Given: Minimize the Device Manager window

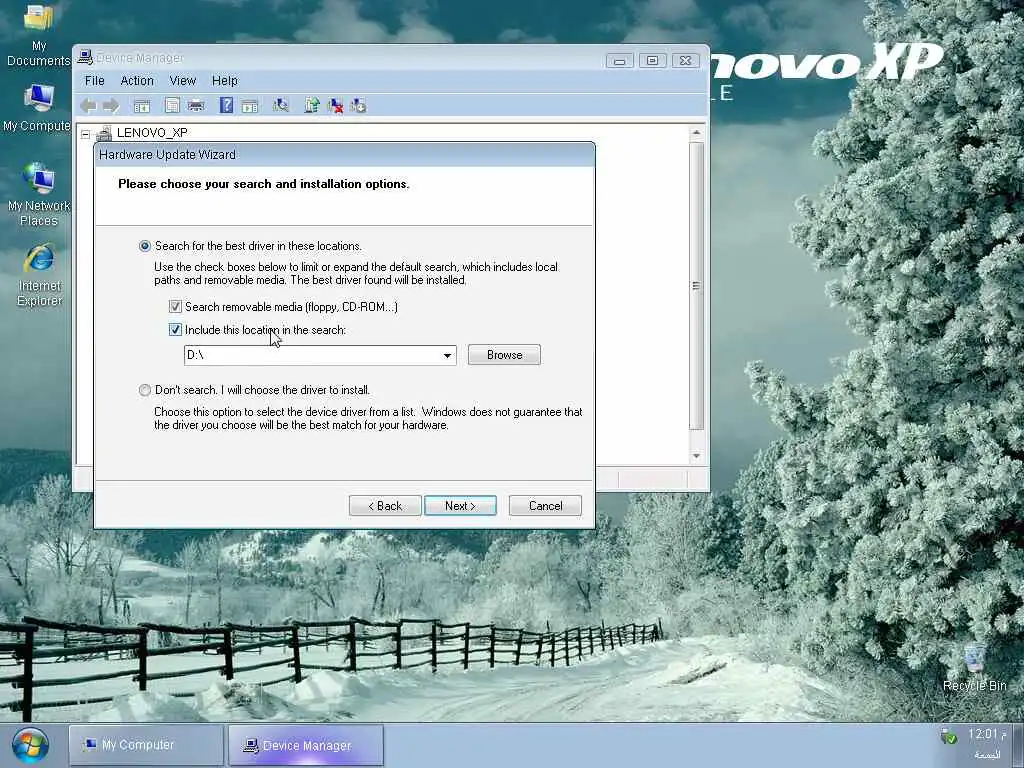Looking at the screenshot, I should (619, 61).
